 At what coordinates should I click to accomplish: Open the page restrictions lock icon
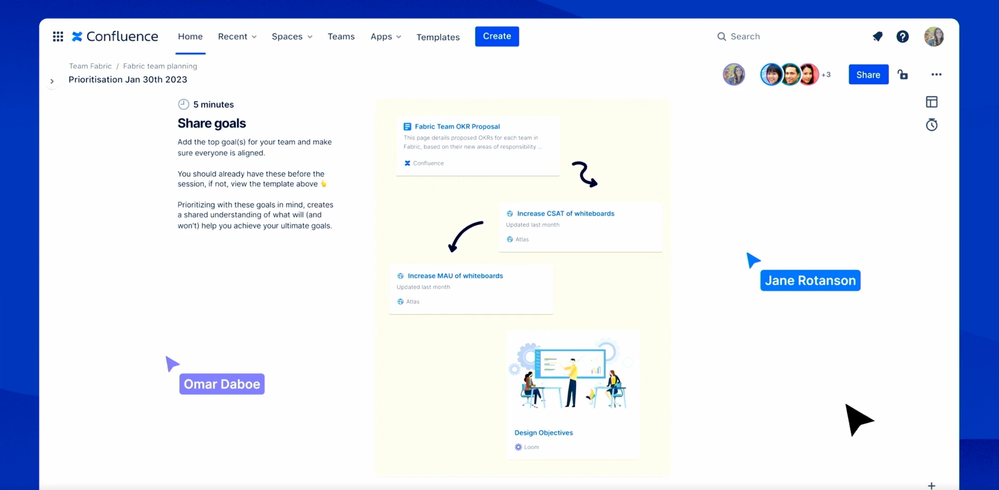coord(903,75)
